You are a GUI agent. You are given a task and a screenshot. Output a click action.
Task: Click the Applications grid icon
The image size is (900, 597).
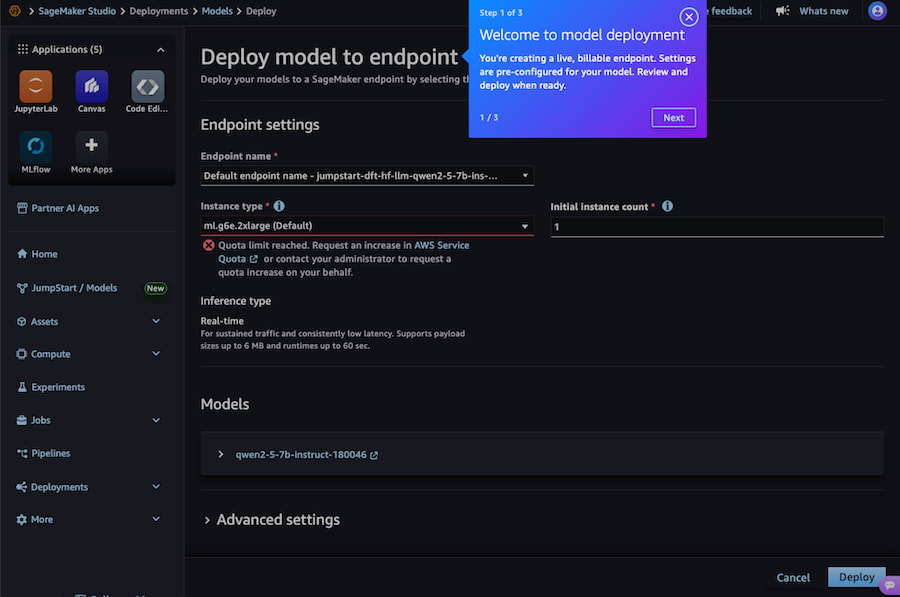point(22,49)
